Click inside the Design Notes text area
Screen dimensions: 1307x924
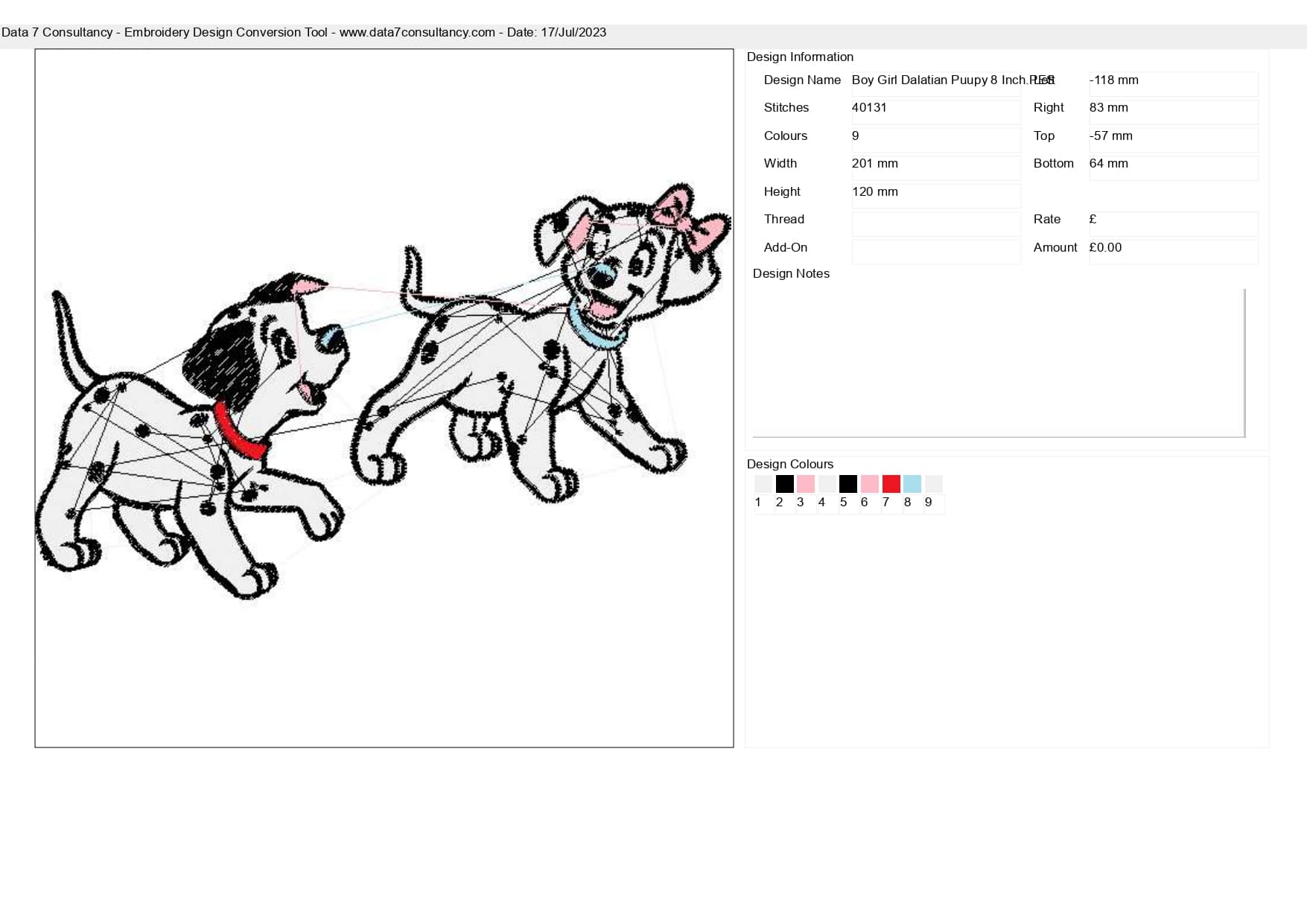click(999, 363)
